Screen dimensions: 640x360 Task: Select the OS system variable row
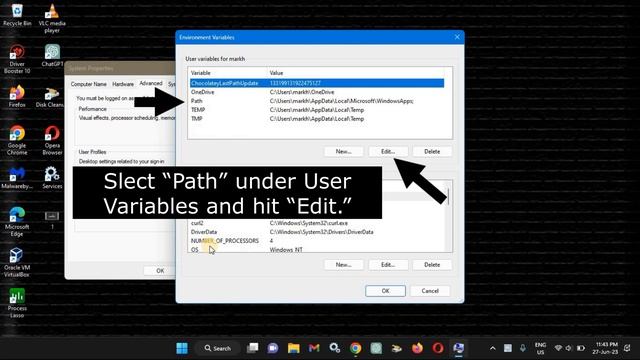(x=317, y=249)
